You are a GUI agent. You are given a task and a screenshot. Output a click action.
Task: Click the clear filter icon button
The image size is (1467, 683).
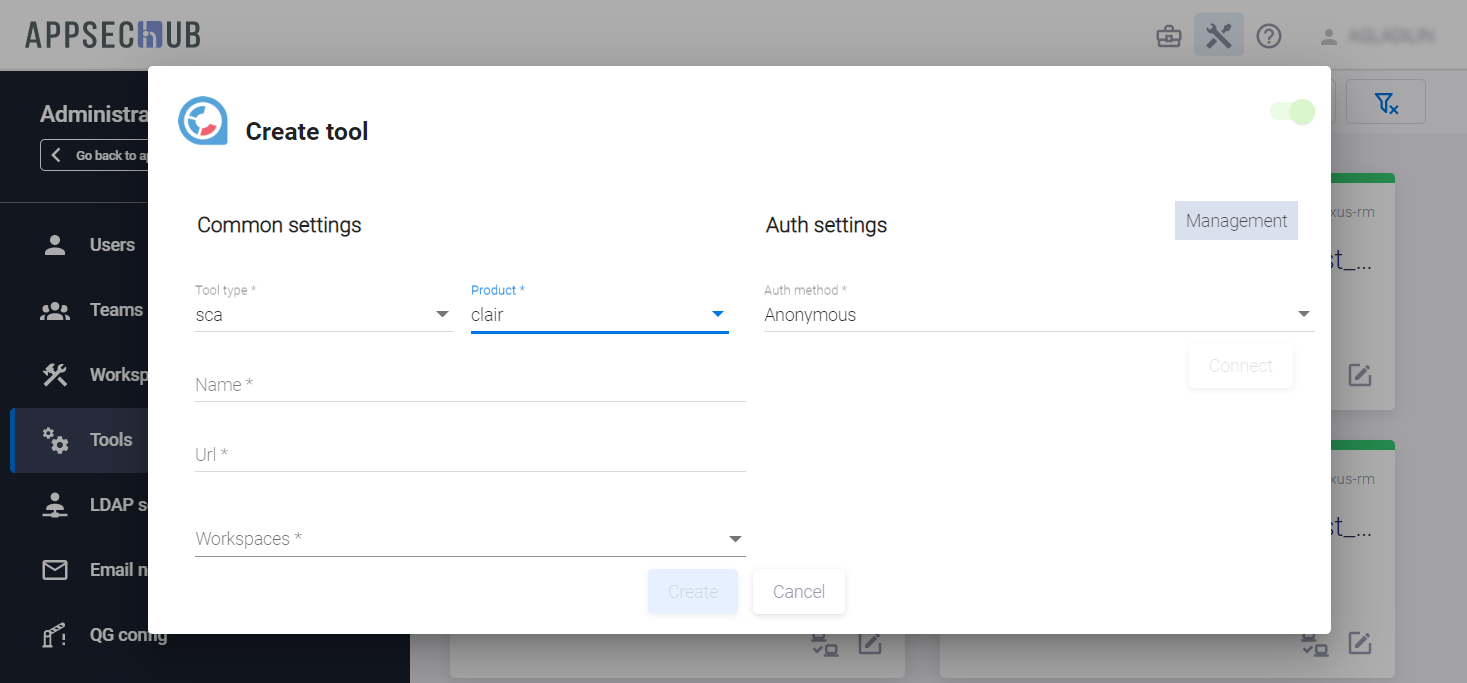[x=1385, y=102]
